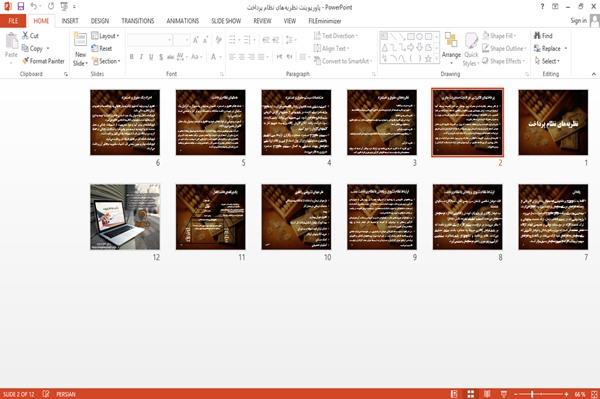Open the Section dropdown menu
This screenshot has height=399, width=600.
pyautogui.click(x=106, y=61)
